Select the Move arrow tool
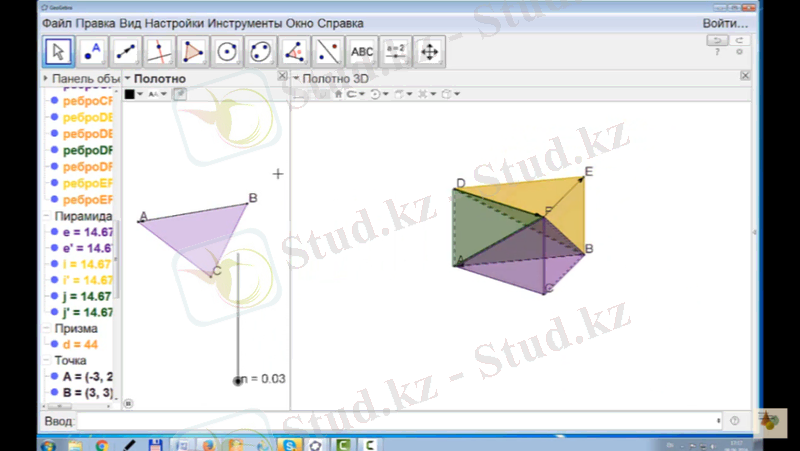The image size is (800, 451). [59, 51]
